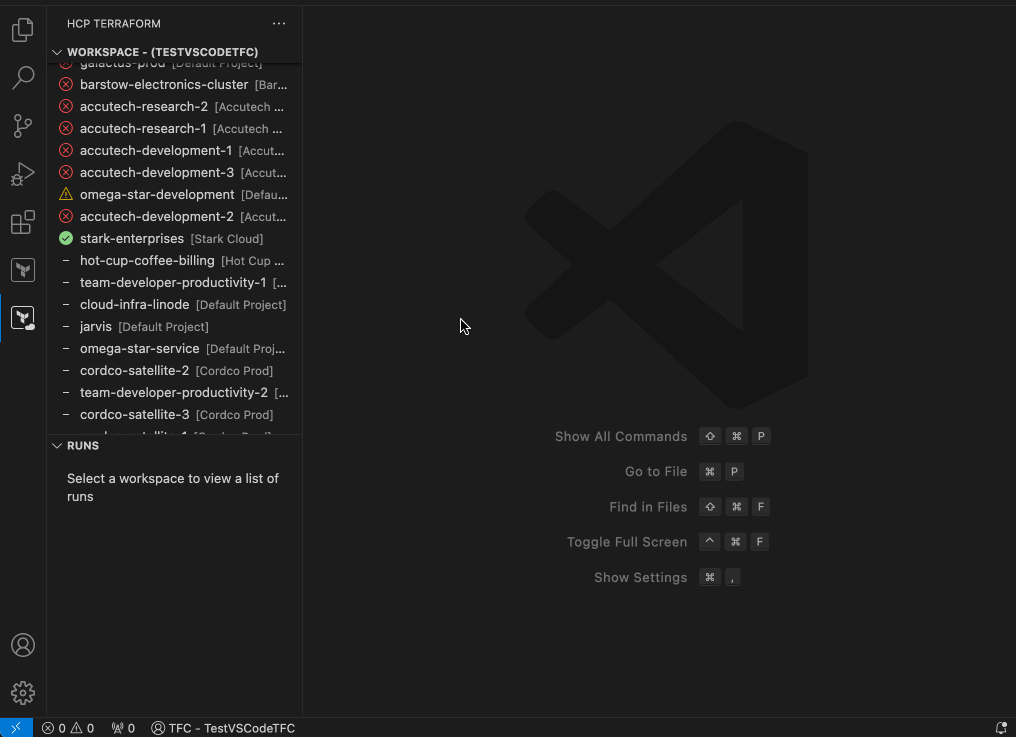Select the stark-enterprises workspace
This screenshot has height=737, width=1016.
[x=174, y=239]
